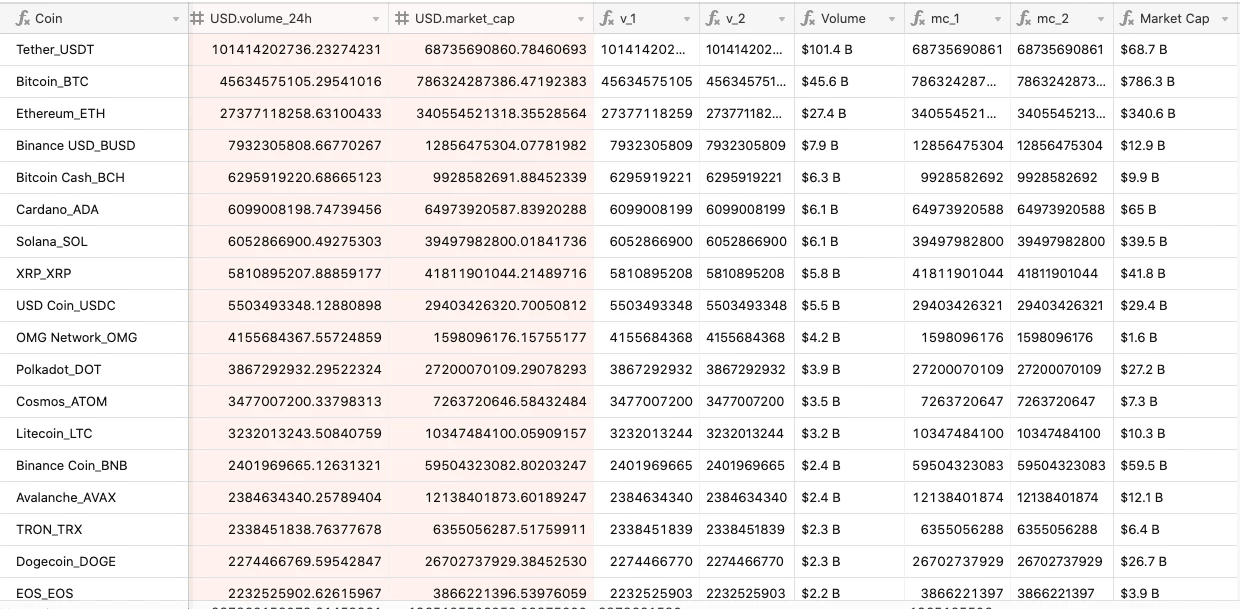Select the Dogecoin_DOGE cell
Image resolution: width=1240 pixels, height=609 pixels.
click(94, 561)
